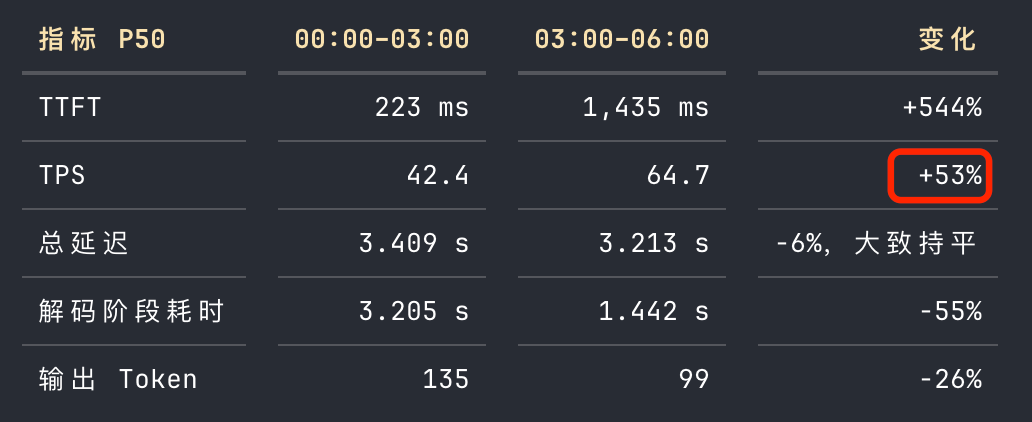Click the 42.4 TPS value
This screenshot has height=422, width=1032.
(x=438, y=175)
